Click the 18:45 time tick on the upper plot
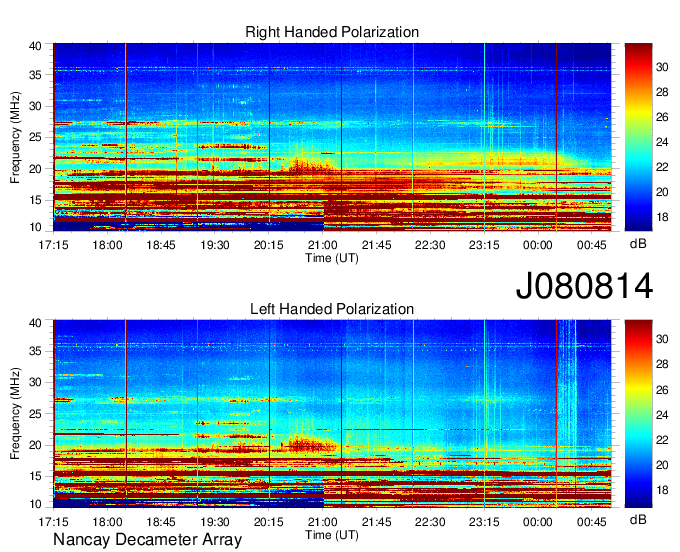The height and width of the screenshot is (552, 680). pyautogui.click(x=161, y=245)
